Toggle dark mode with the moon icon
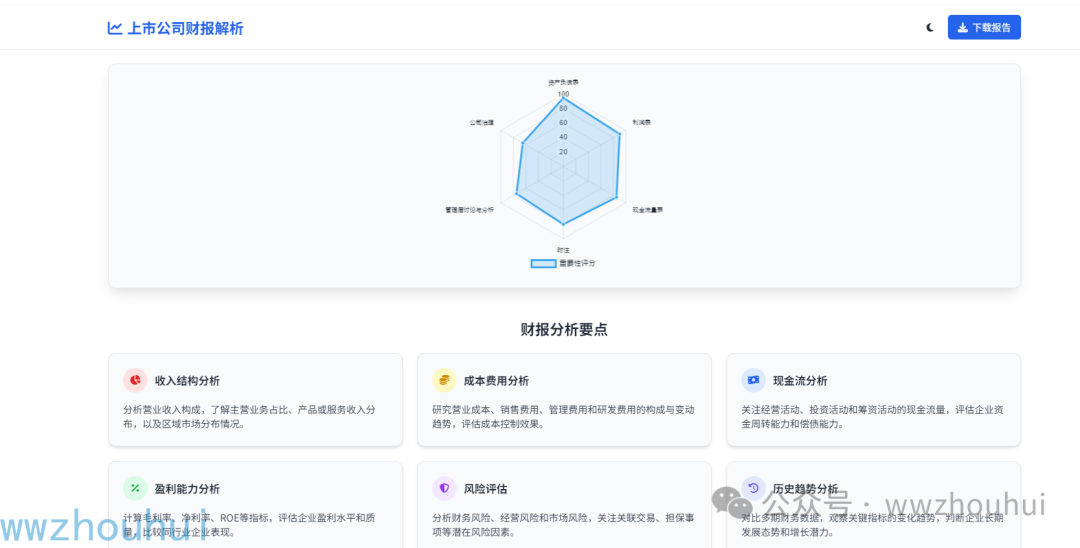 click(x=930, y=28)
